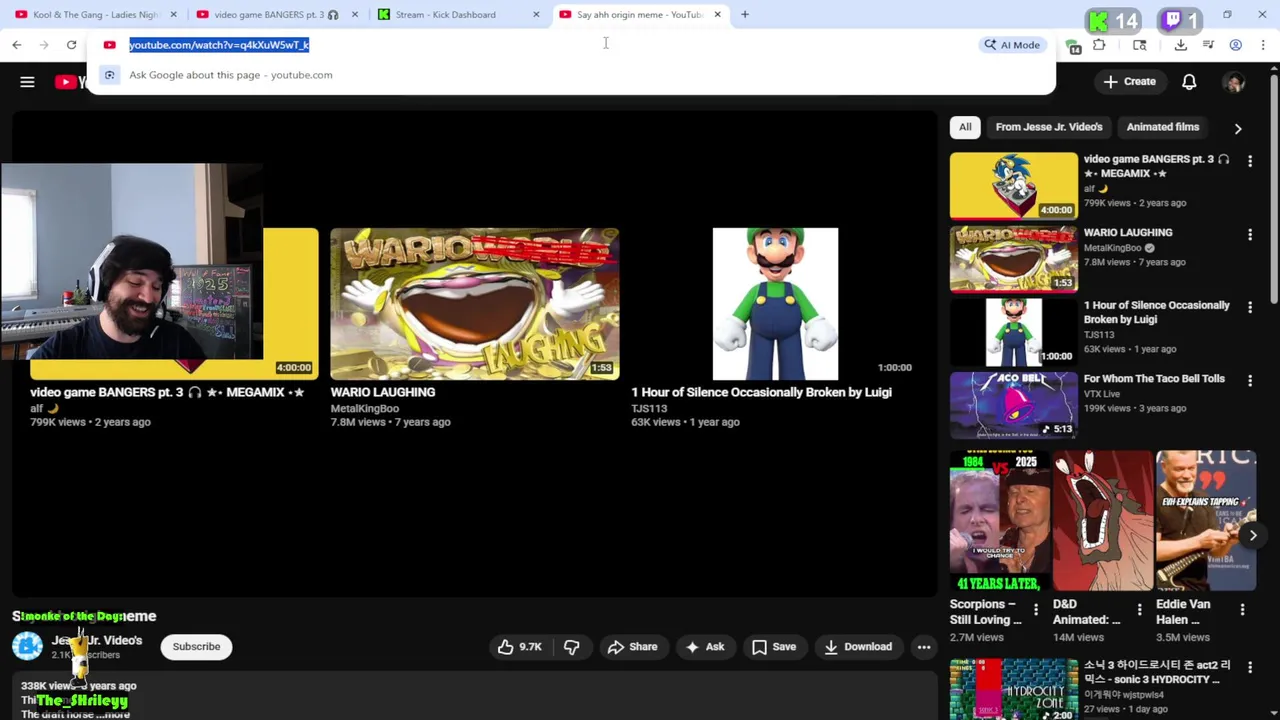Dislike the video with thumbs-down
This screenshot has height=720, width=1280.
[x=571, y=647]
